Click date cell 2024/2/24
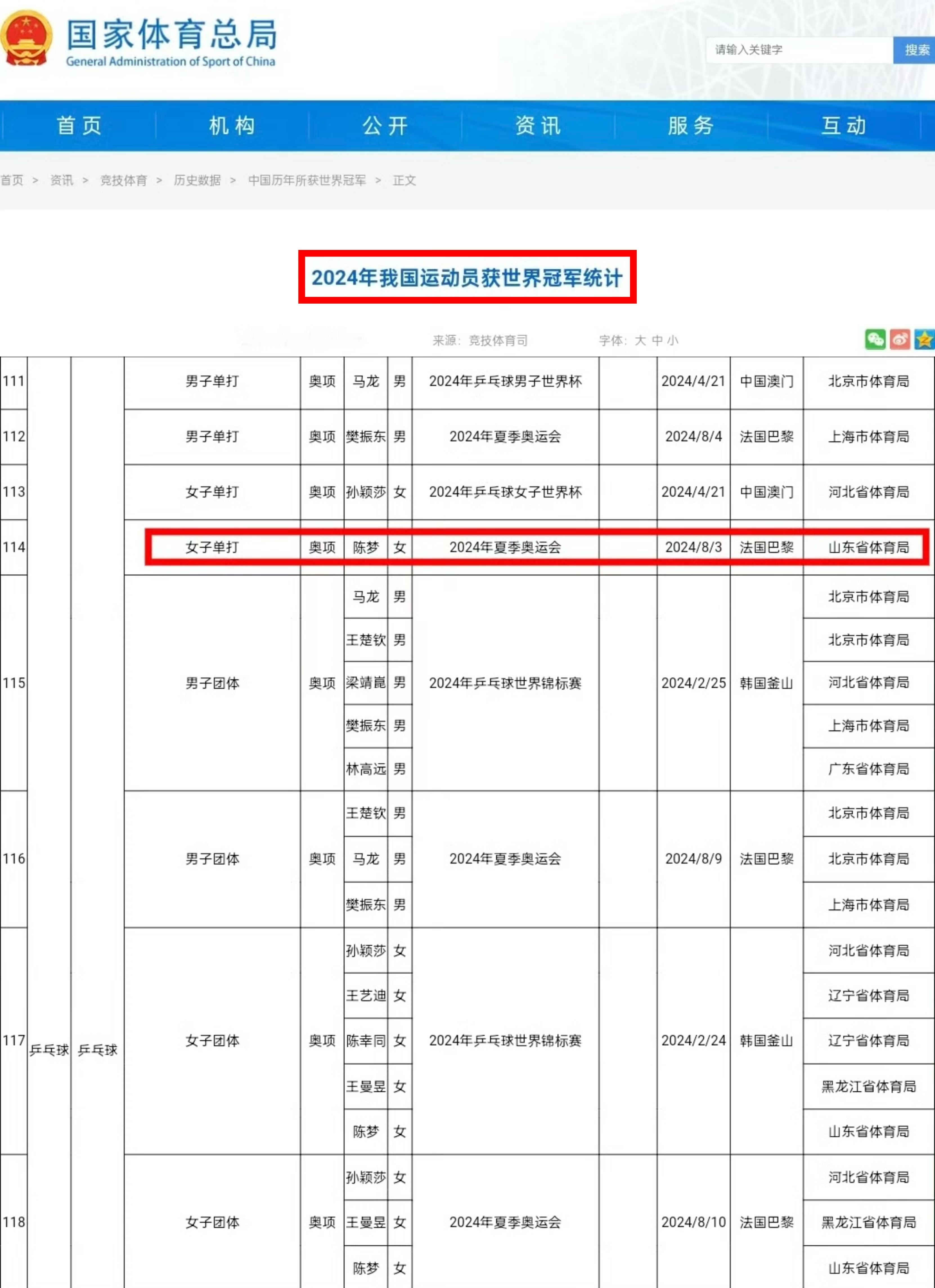Image resolution: width=935 pixels, height=1288 pixels. pos(694,1040)
